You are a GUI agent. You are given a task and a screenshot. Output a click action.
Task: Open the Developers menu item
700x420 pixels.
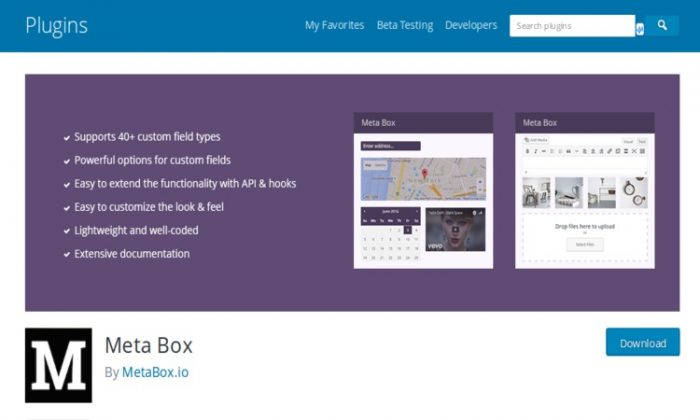(x=471, y=25)
